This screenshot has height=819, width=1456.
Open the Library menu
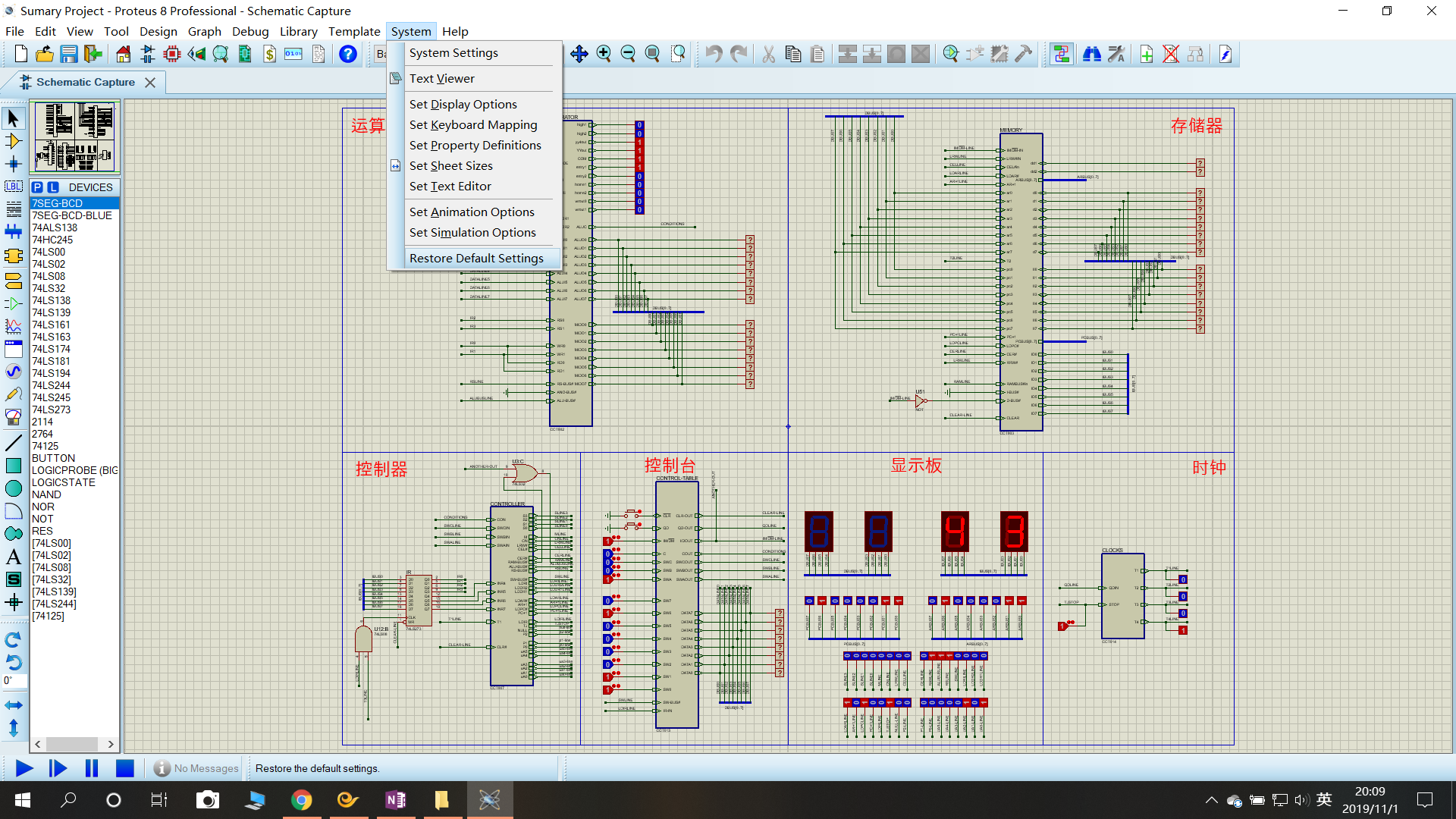pos(298,31)
